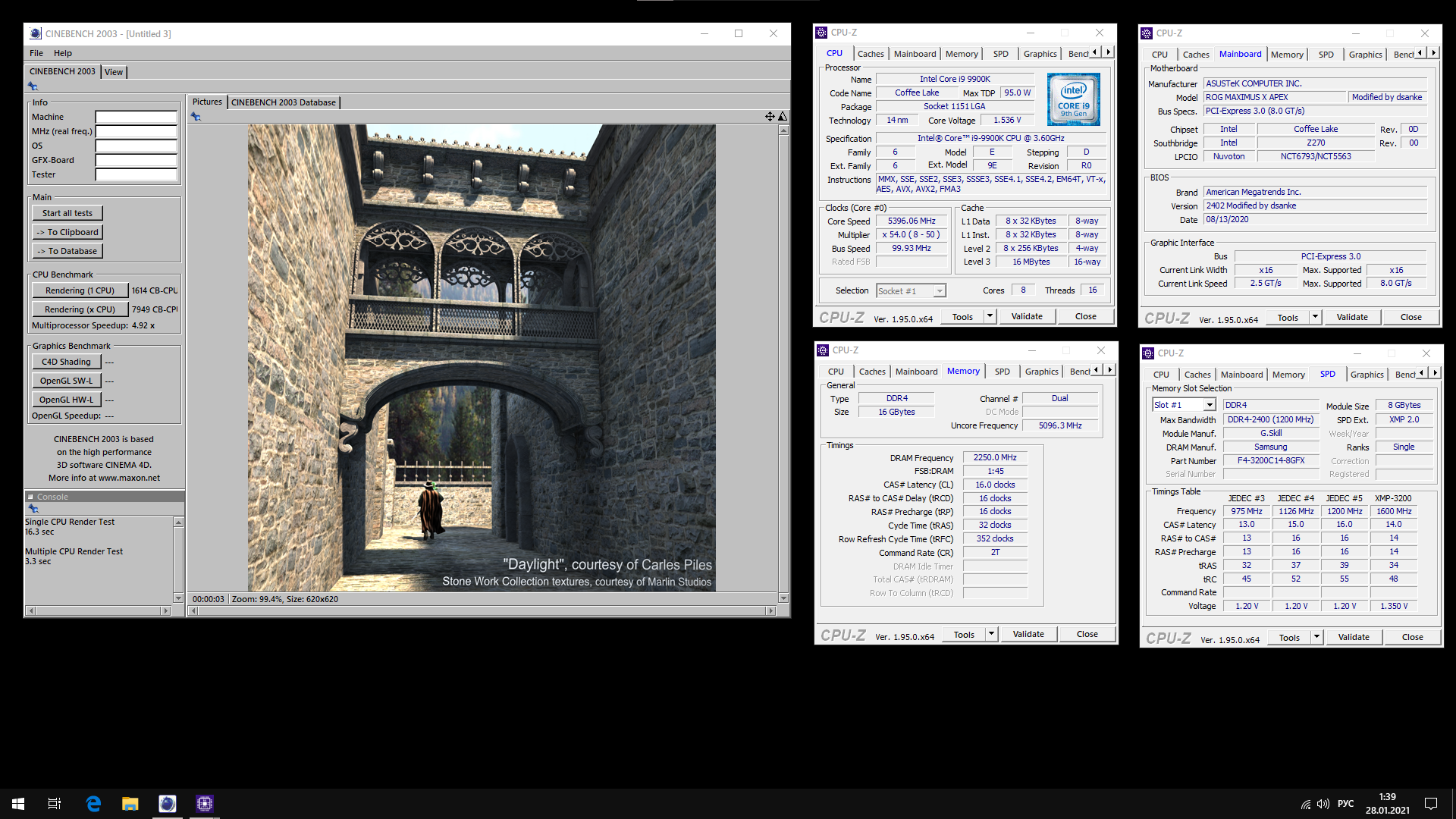Switch to the View tab in Cinebench
1456x819 pixels.
114,72
